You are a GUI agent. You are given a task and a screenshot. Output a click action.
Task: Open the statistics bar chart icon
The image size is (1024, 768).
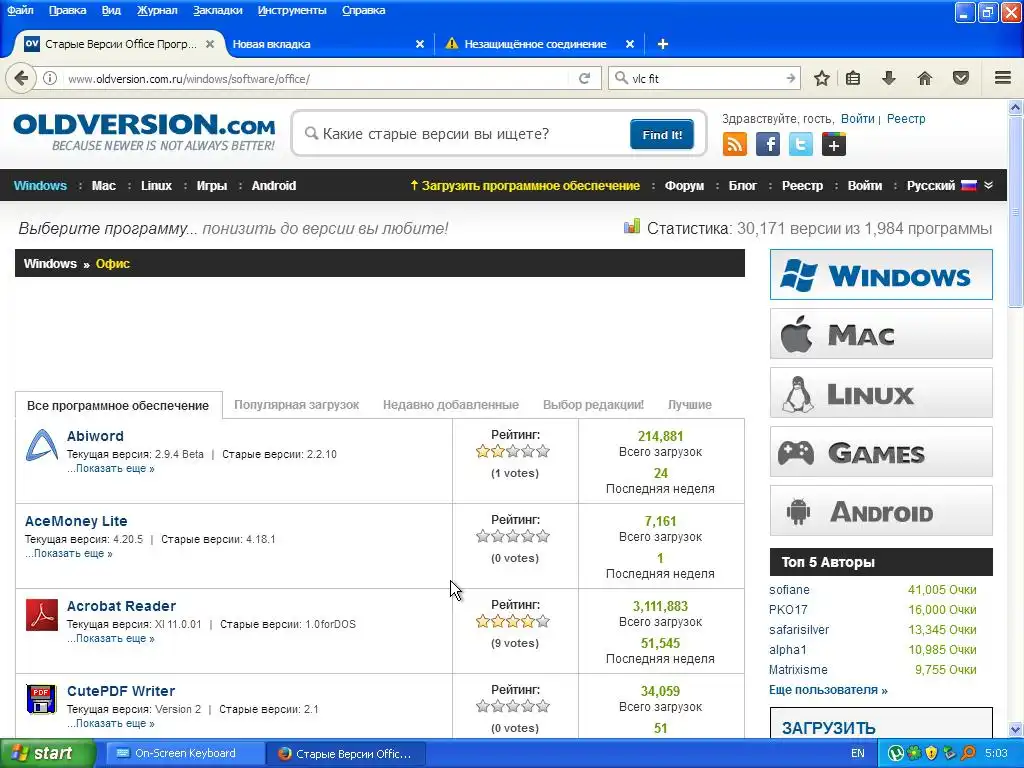[632, 227]
